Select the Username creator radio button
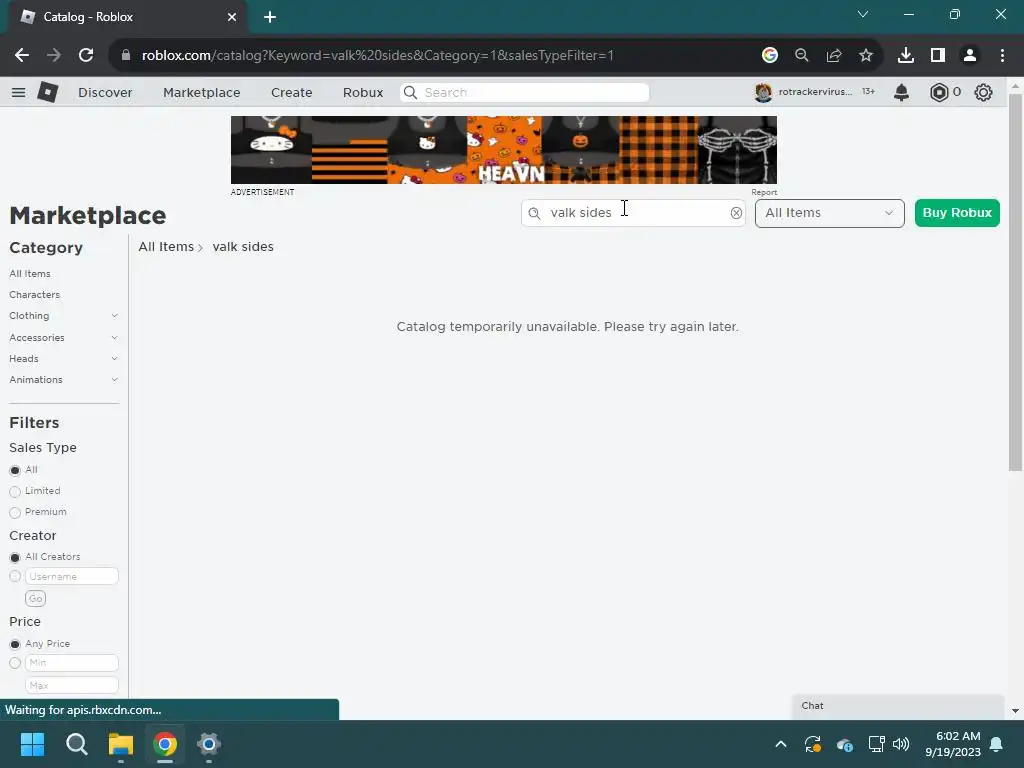The width and height of the screenshot is (1024, 768). point(15,576)
